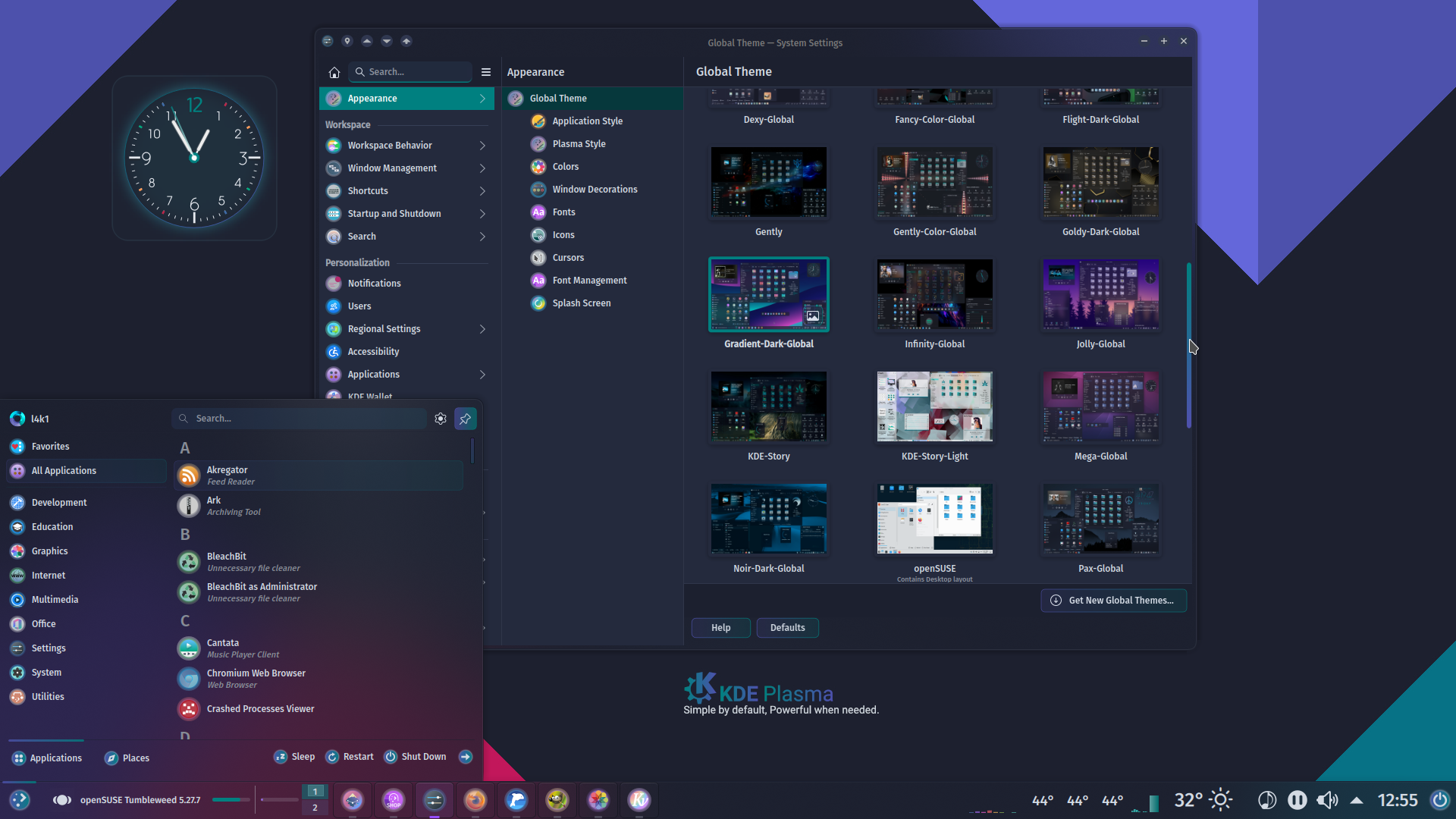Select the KDE-Story-Light theme thumbnail
1456x819 pixels.
click(934, 406)
